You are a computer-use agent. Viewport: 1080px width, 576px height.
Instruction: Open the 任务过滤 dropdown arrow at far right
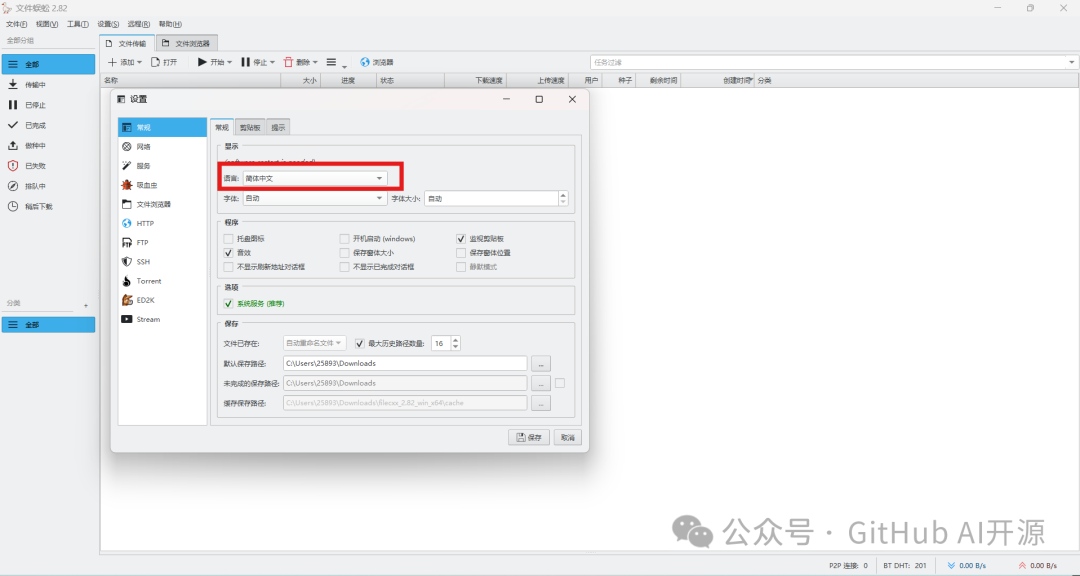[1072, 63]
